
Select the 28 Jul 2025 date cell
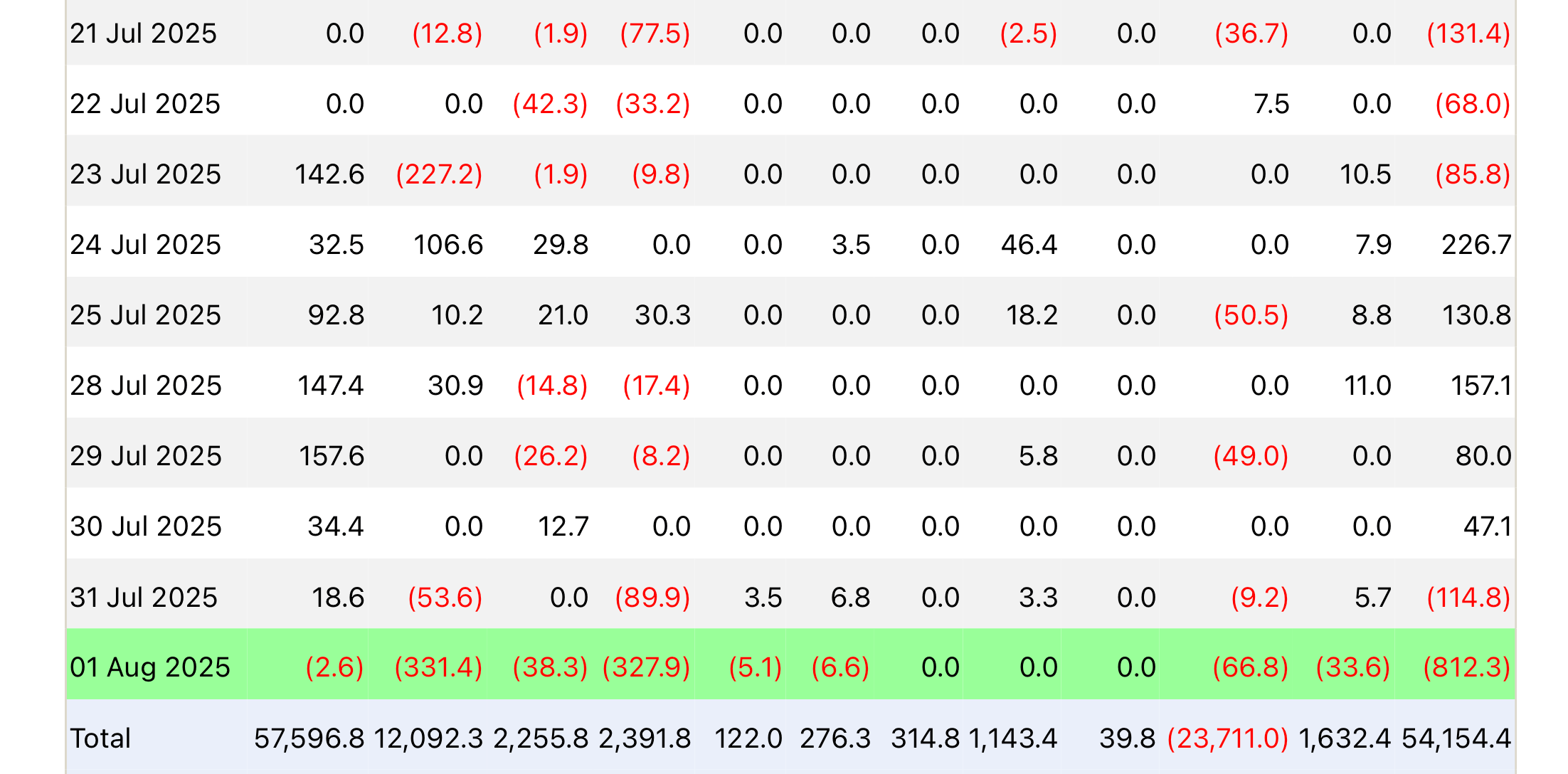click(146, 386)
